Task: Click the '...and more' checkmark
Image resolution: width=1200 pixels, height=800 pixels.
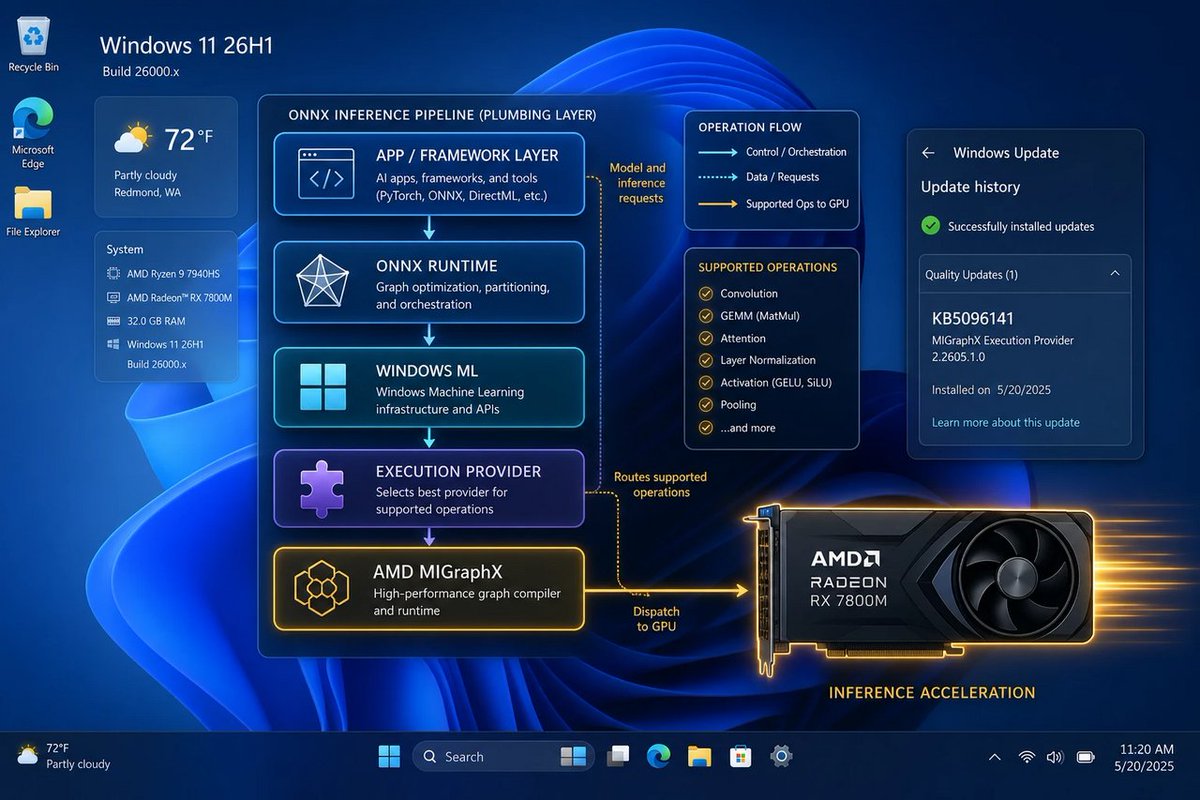Action: [x=705, y=428]
